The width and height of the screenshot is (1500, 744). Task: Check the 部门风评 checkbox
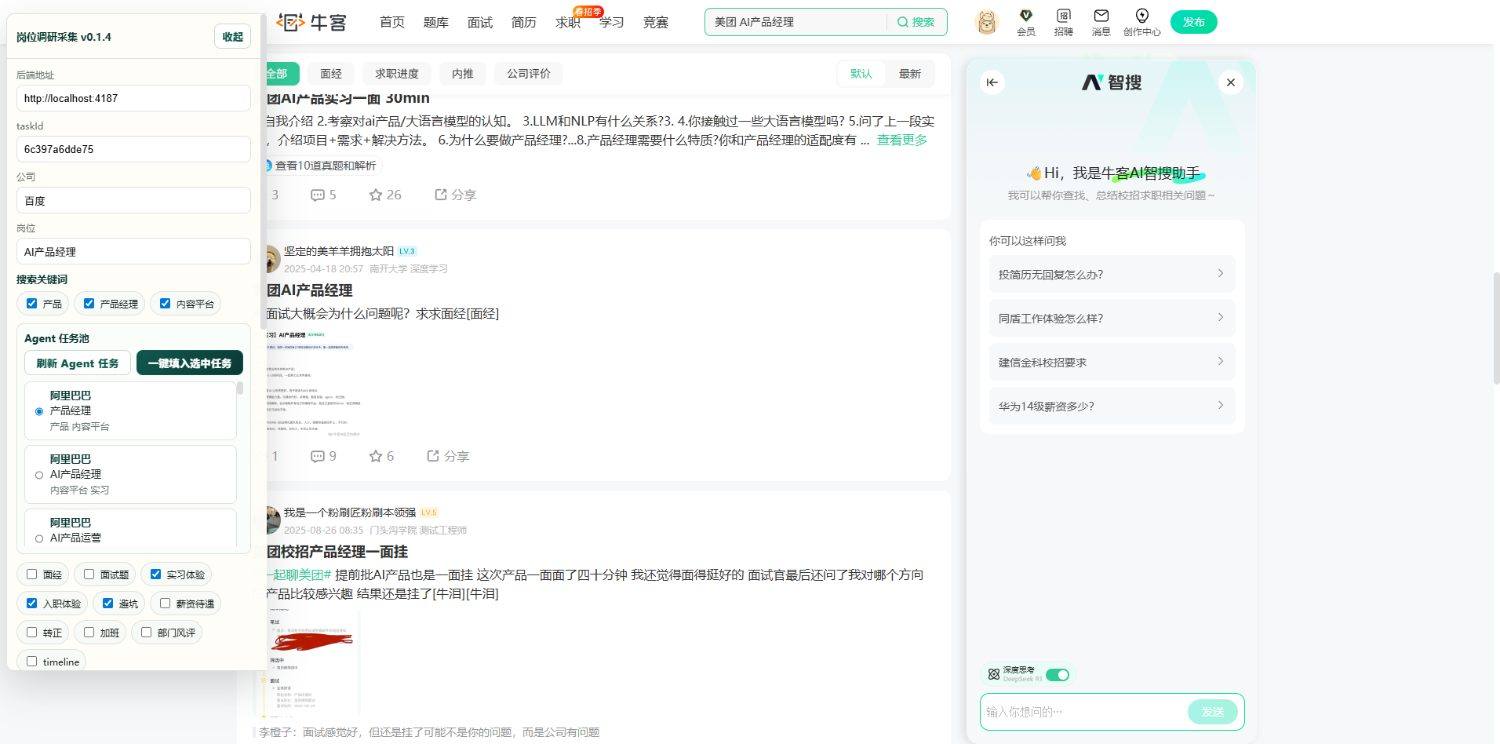tap(146, 633)
